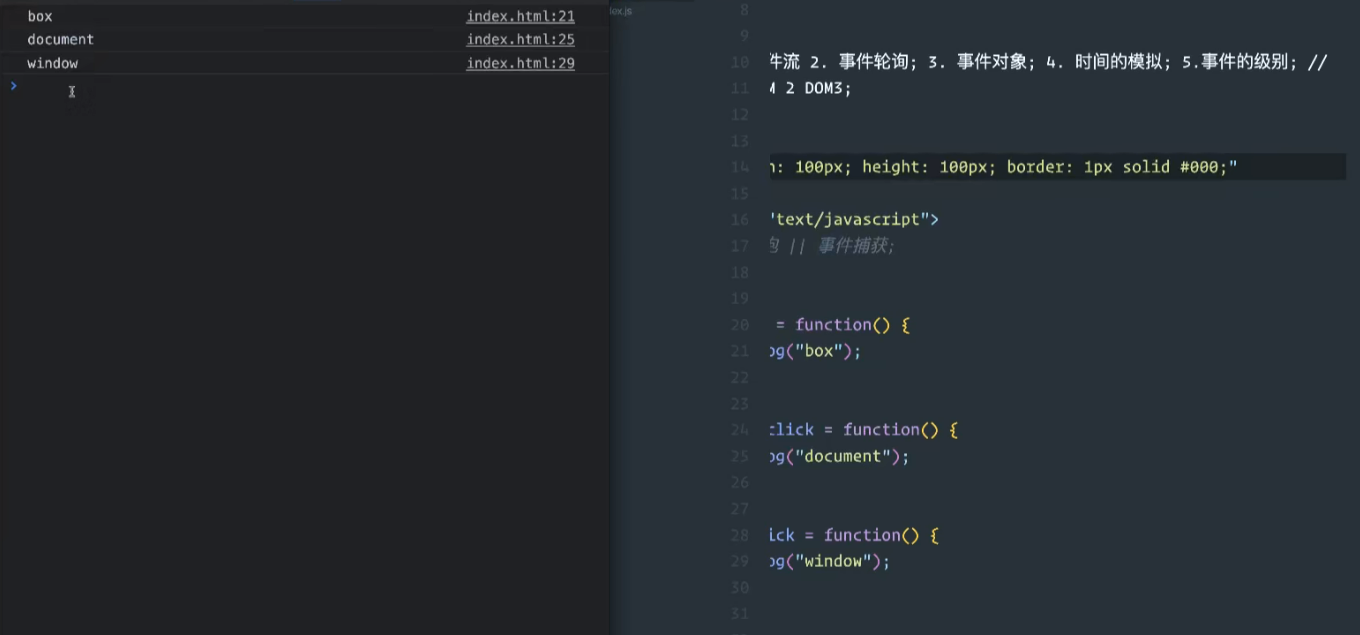Open the index.html:29 source link

pyautogui.click(x=520, y=63)
